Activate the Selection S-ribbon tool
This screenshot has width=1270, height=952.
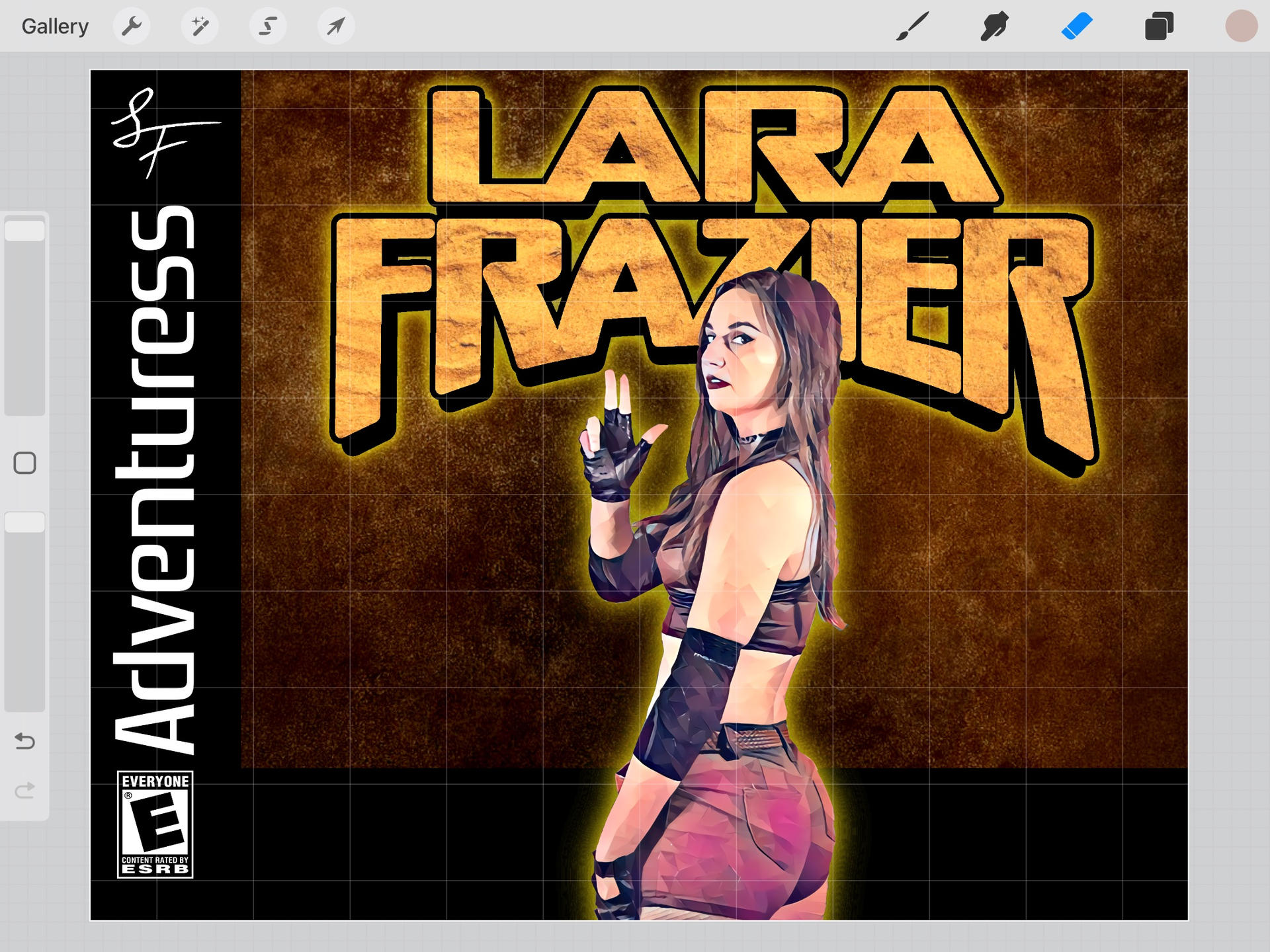[x=268, y=26]
